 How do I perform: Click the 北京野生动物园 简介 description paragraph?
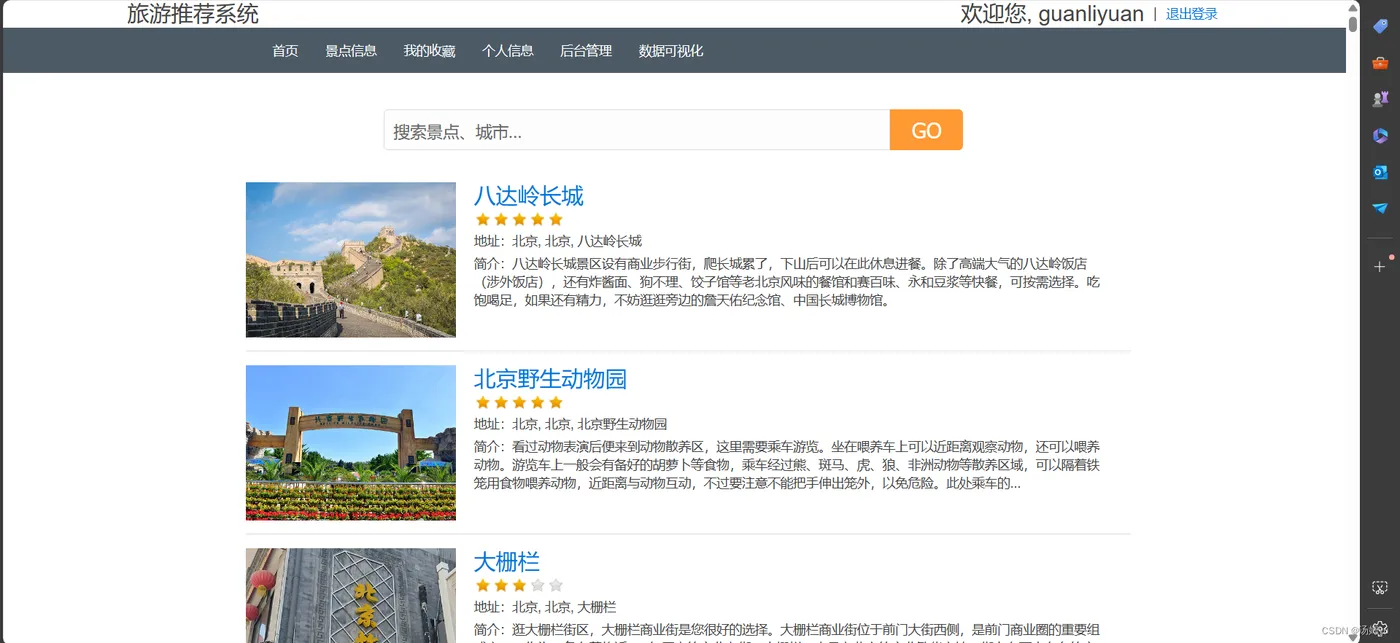(x=787, y=465)
